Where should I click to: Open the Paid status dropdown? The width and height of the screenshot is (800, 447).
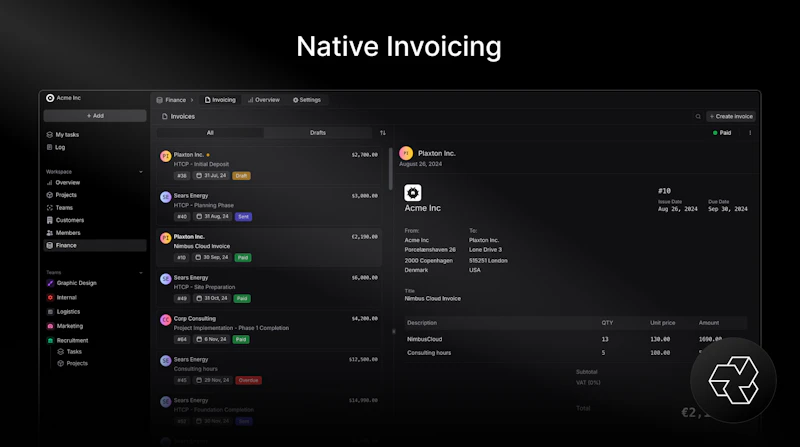tap(722, 133)
